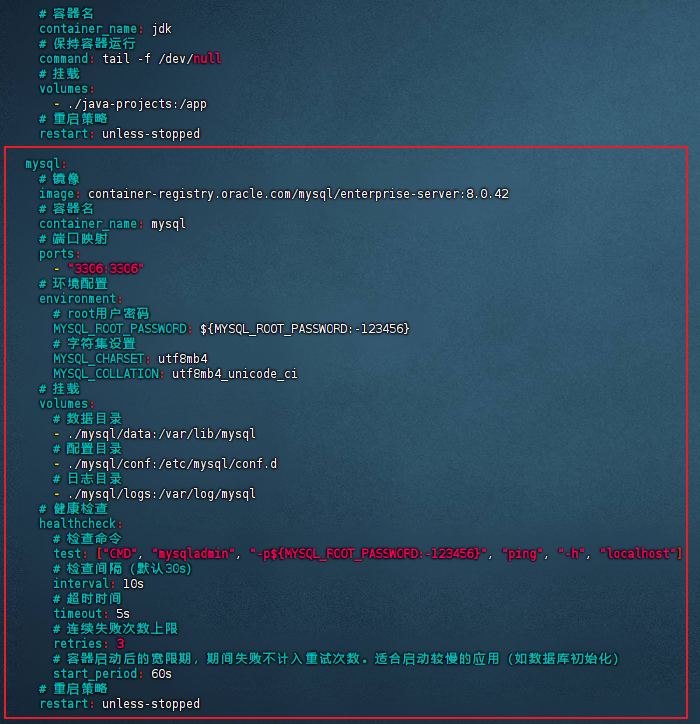Image resolution: width=700 pixels, height=724 pixels.
Task: Click the 'utf8mb4' charset value
Action: point(183,359)
